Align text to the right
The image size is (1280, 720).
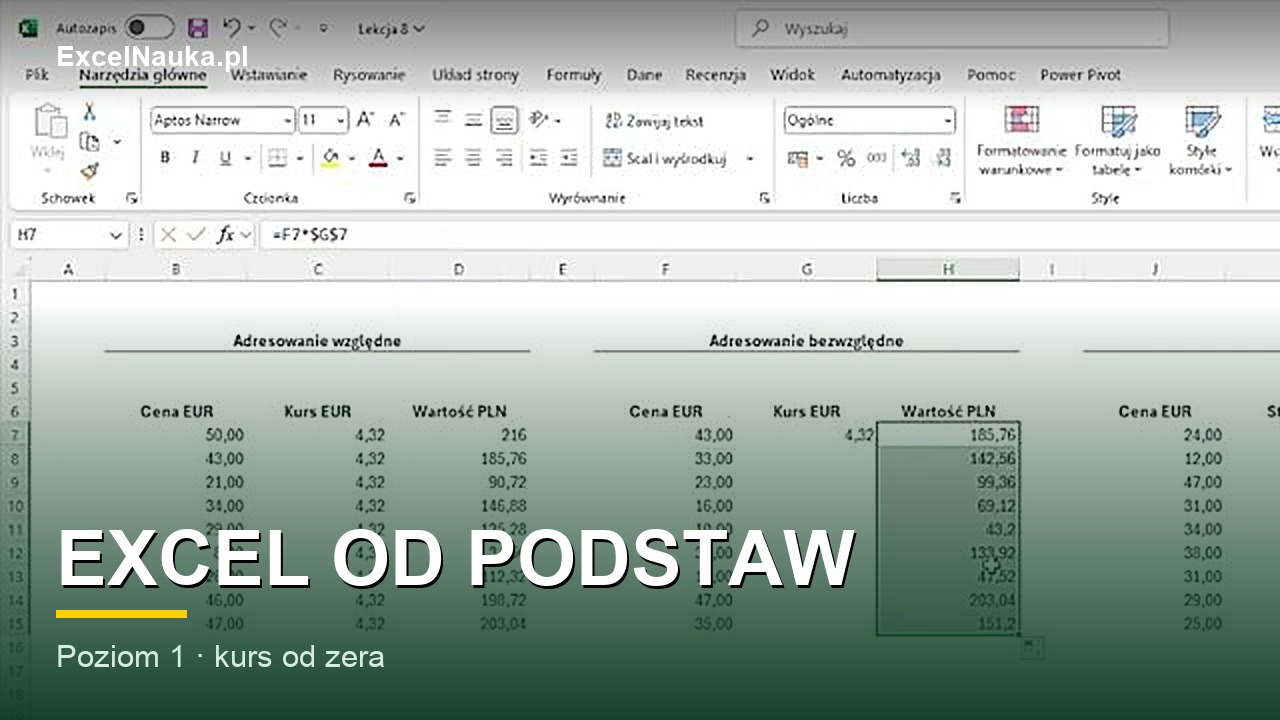point(505,158)
